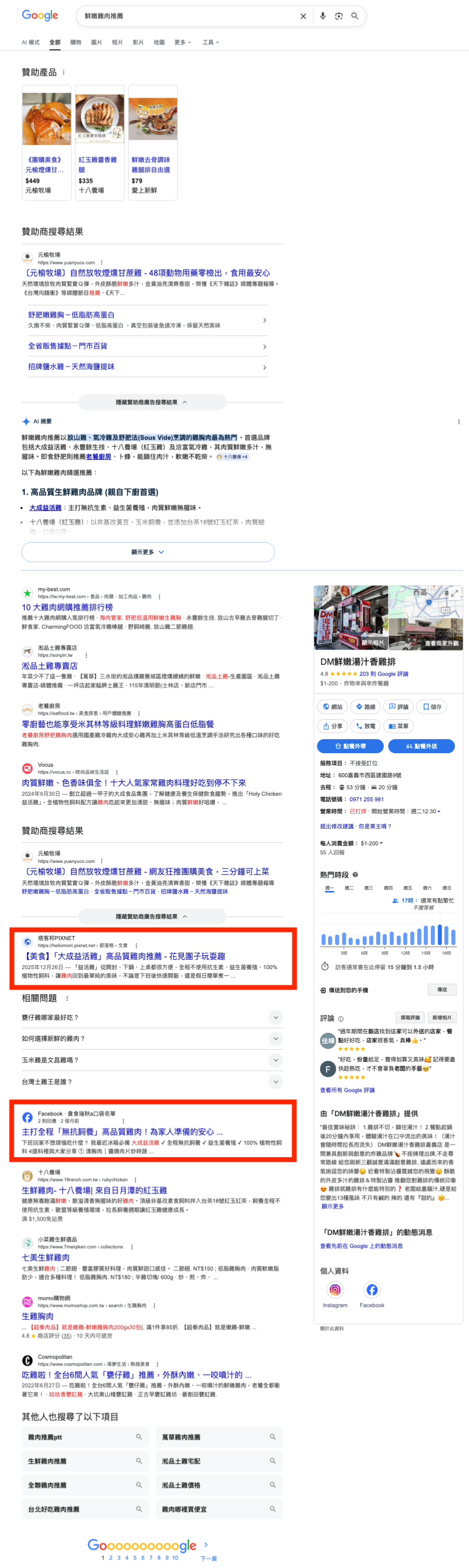
Task: Open 生鮮雞肉- 十八養場 result link
Action: (x=94, y=1190)
